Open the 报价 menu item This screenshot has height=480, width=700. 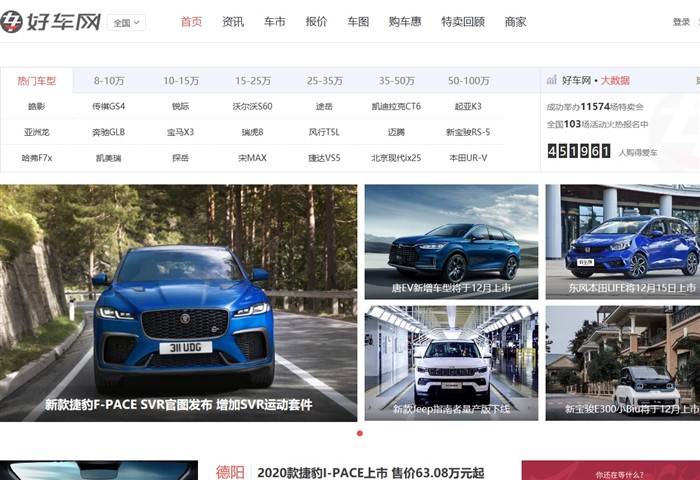[317, 21]
